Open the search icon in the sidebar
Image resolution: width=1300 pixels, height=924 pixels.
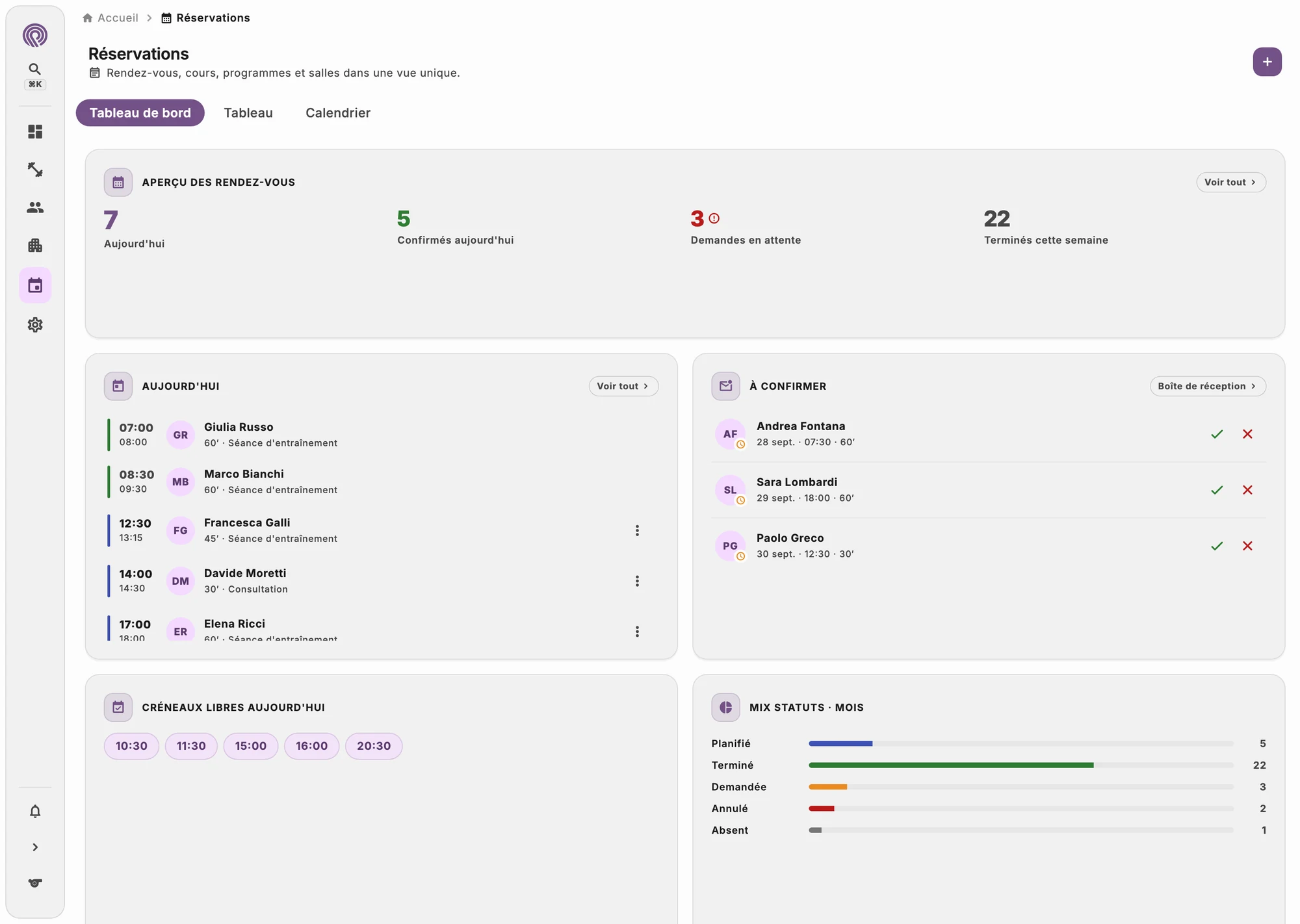tap(35, 69)
